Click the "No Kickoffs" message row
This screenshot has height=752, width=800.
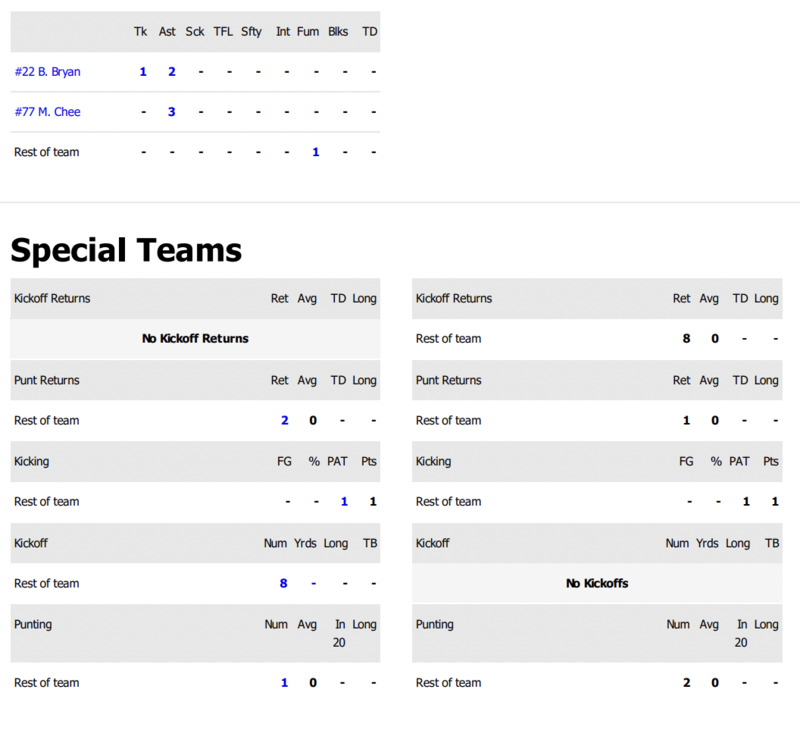(x=597, y=583)
